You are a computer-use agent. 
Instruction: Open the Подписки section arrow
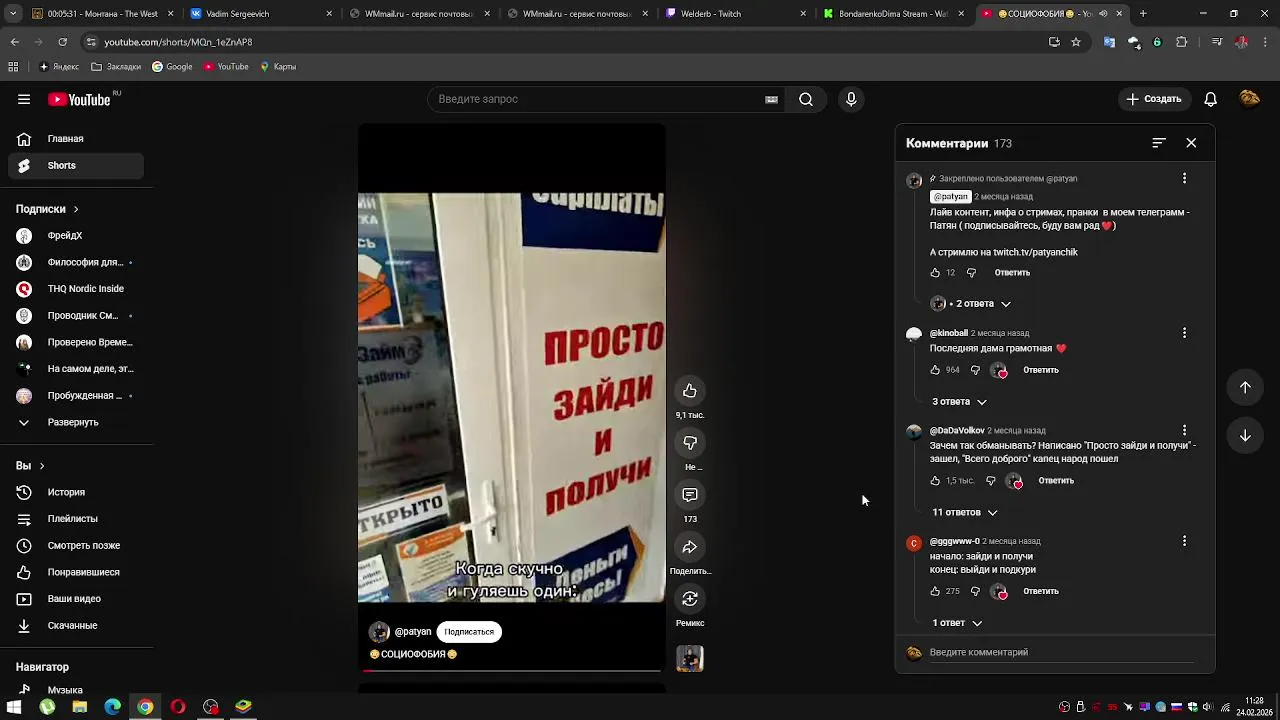click(x=75, y=209)
